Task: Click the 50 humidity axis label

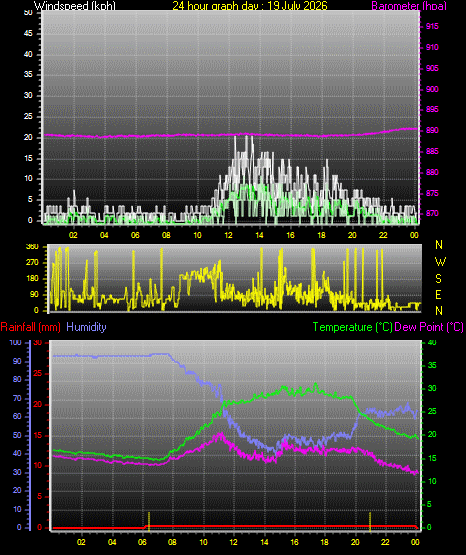Action: (17, 435)
